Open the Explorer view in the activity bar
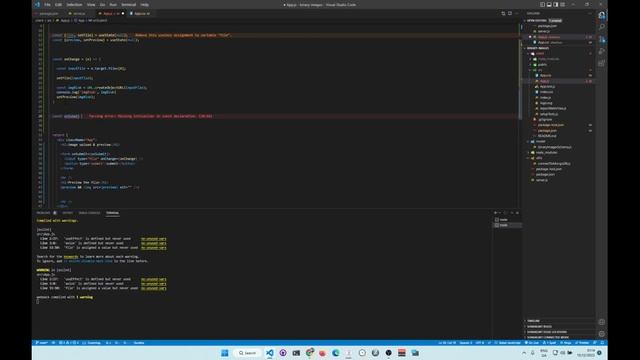The height and width of the screenshot is (360, 640). tap(602, 16)
